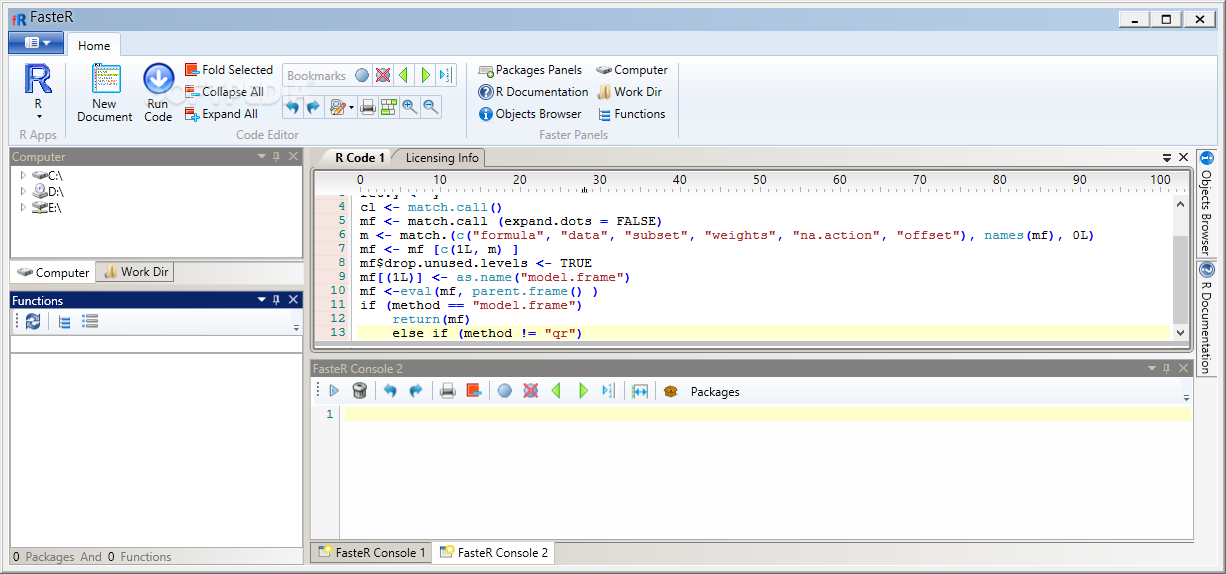Screen dimensions: 1226x574
Task: Switch to FasteR Console 1 tab
Action: 371,552
